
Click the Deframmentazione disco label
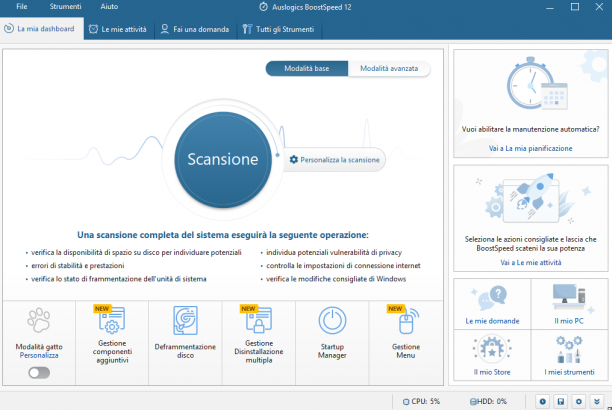(x=185, y=351)
